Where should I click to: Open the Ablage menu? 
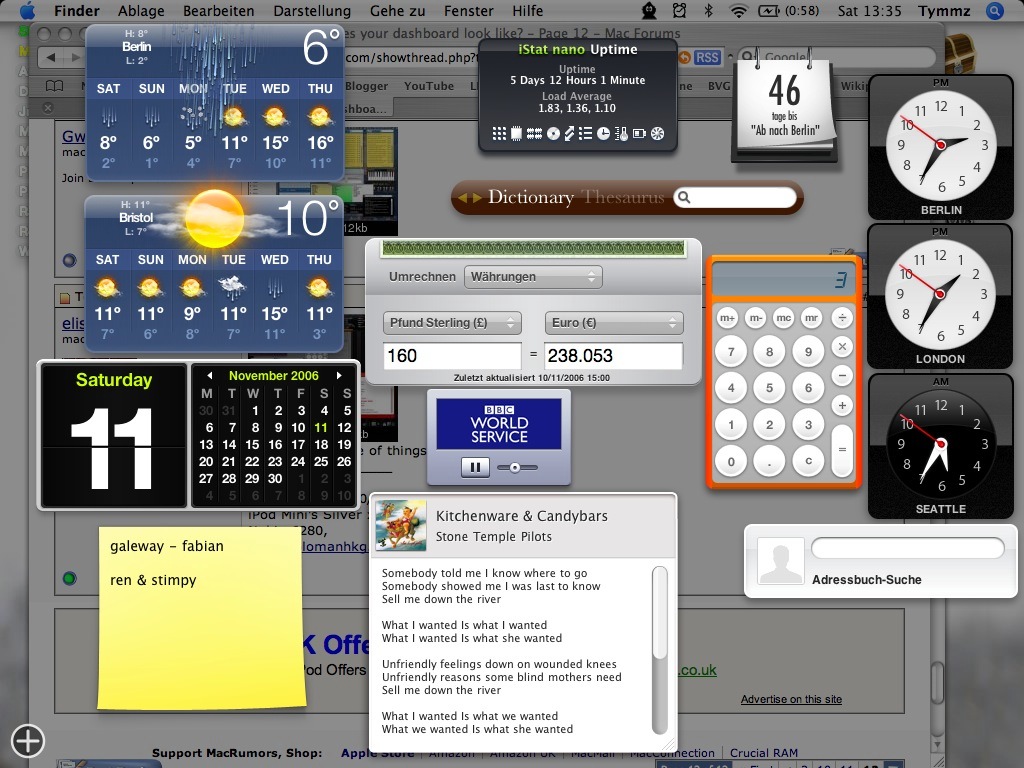(141, 11)
